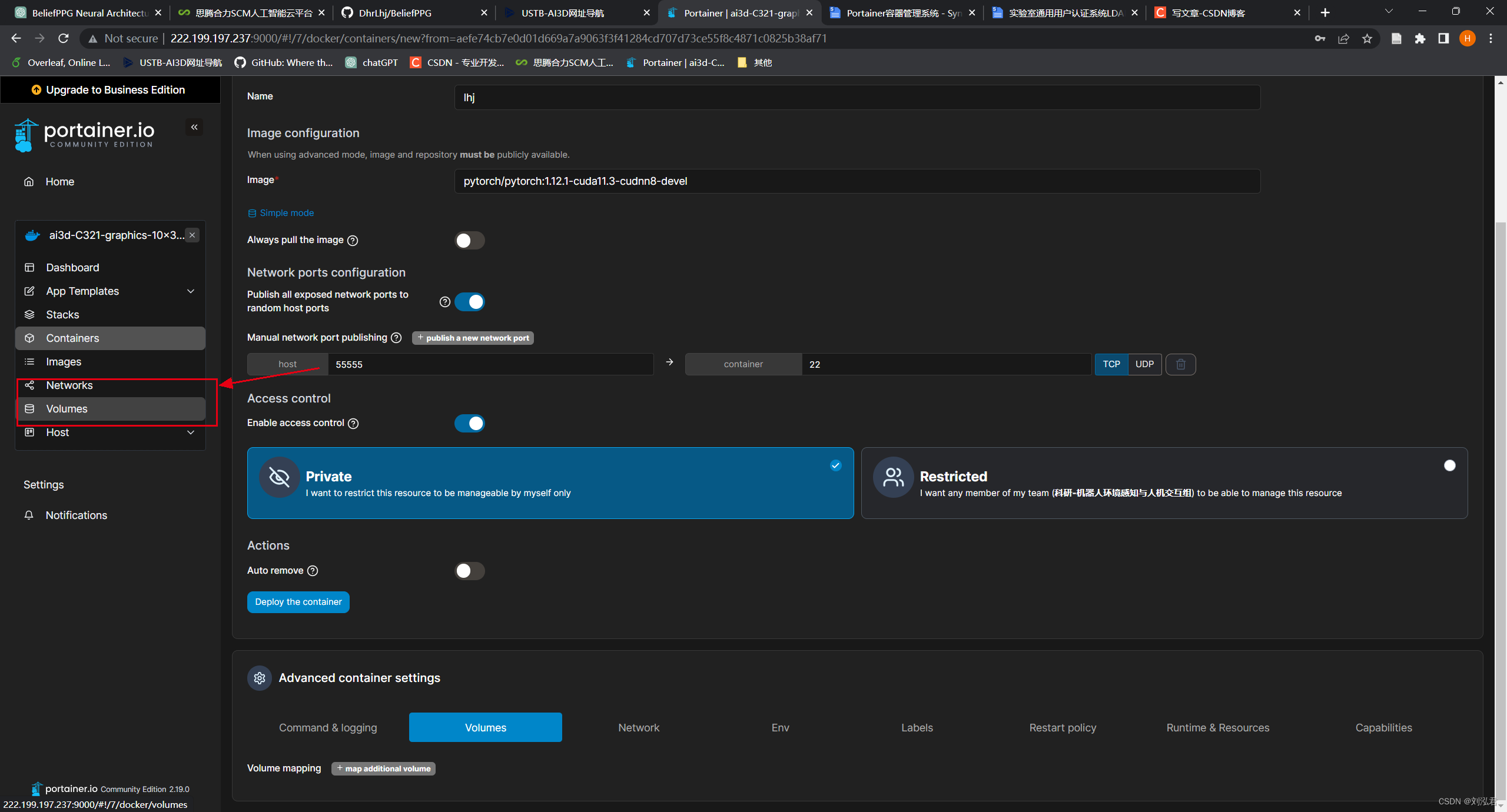Click the Stacks layers icon

pos(29,314)
